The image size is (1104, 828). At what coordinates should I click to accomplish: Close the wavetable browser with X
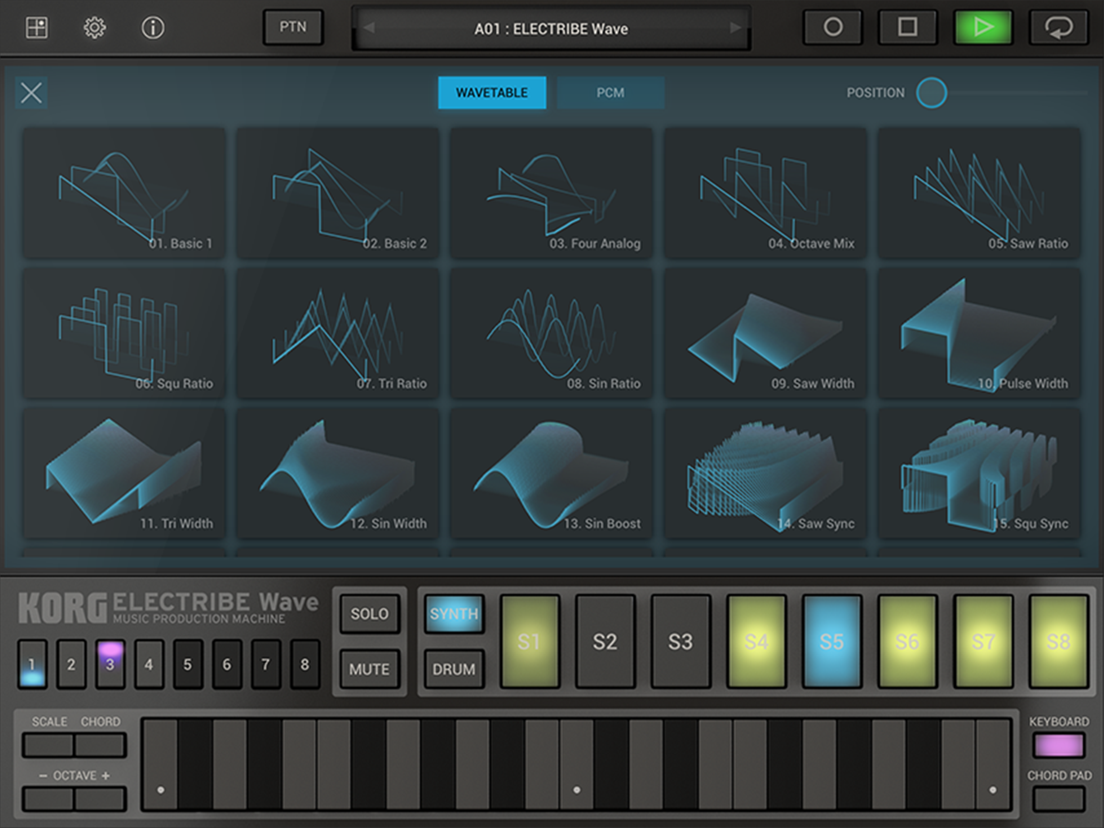(x=32, y=92)
